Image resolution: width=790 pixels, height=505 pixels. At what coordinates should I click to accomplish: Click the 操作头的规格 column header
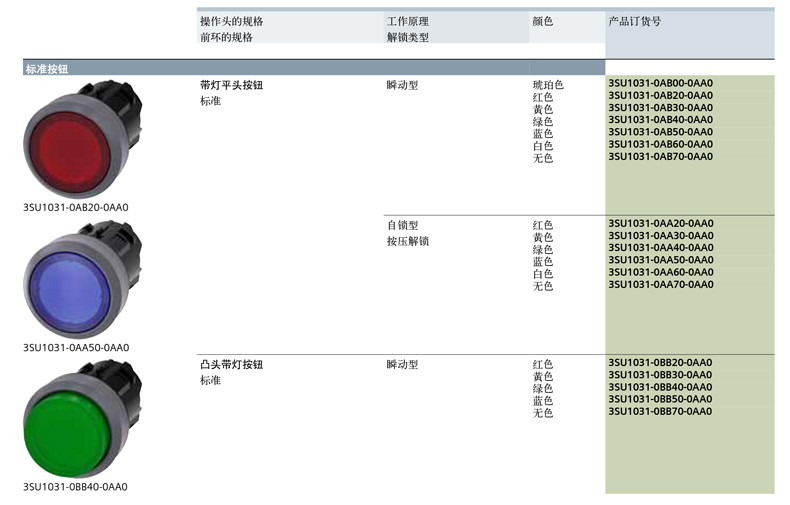pos(231,21)
